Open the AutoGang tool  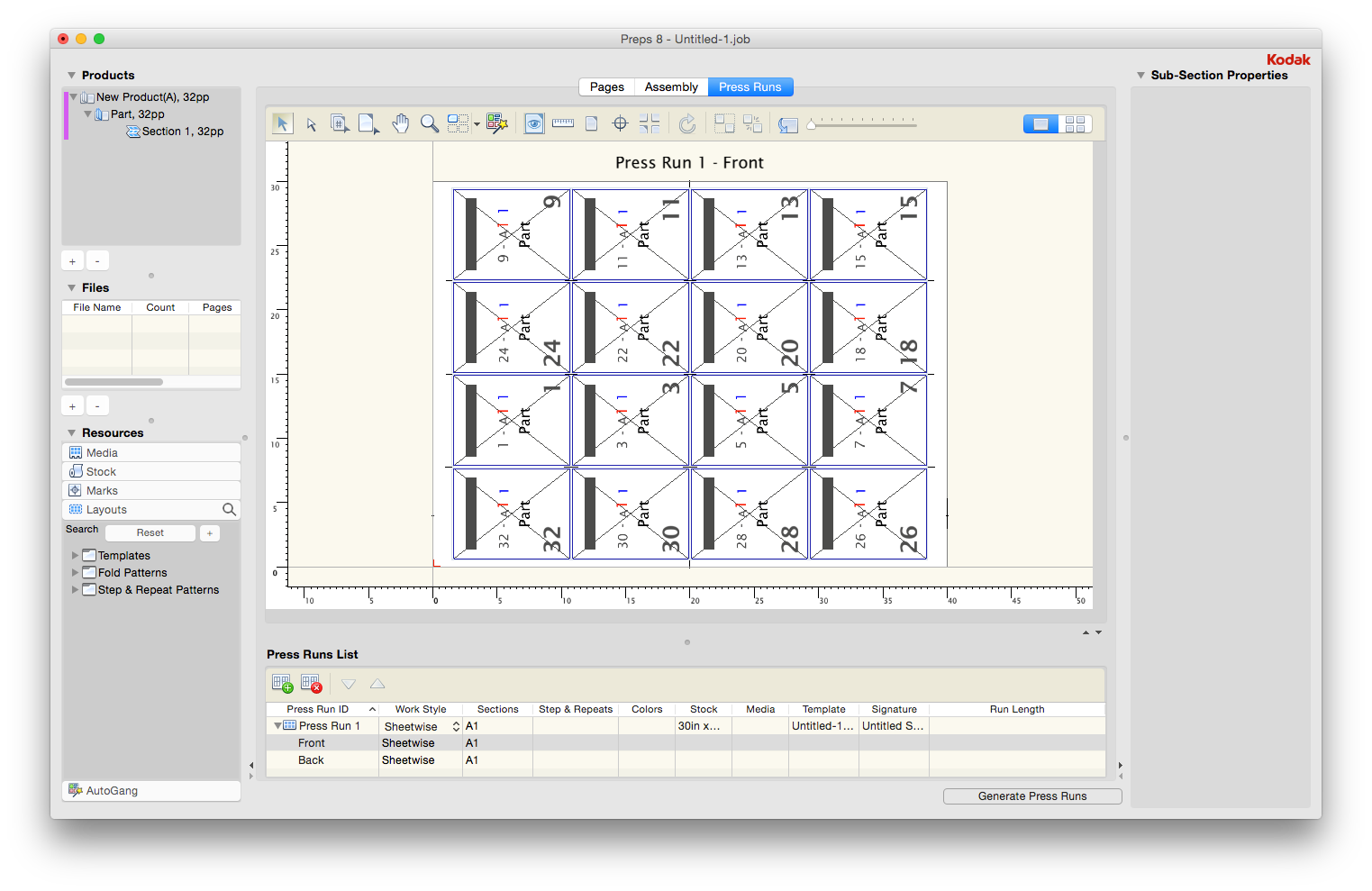[112, 791]
